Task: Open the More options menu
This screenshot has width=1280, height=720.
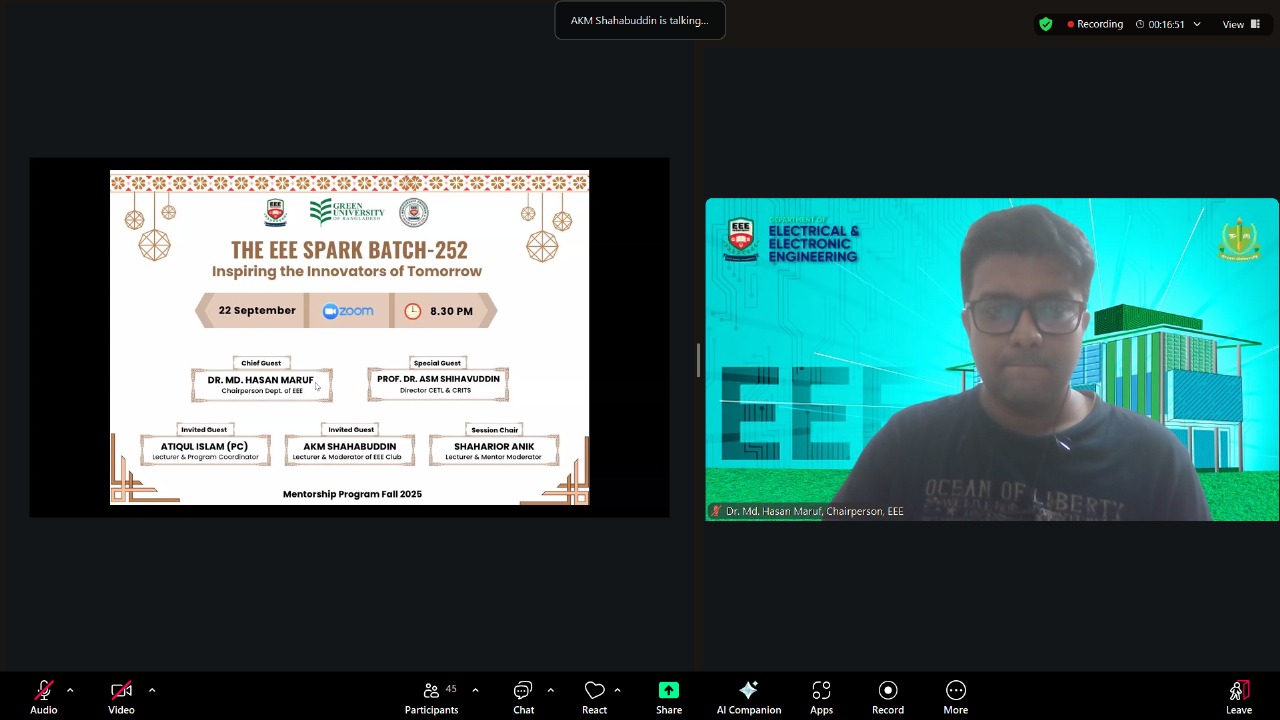Action: tap(955, 697)
